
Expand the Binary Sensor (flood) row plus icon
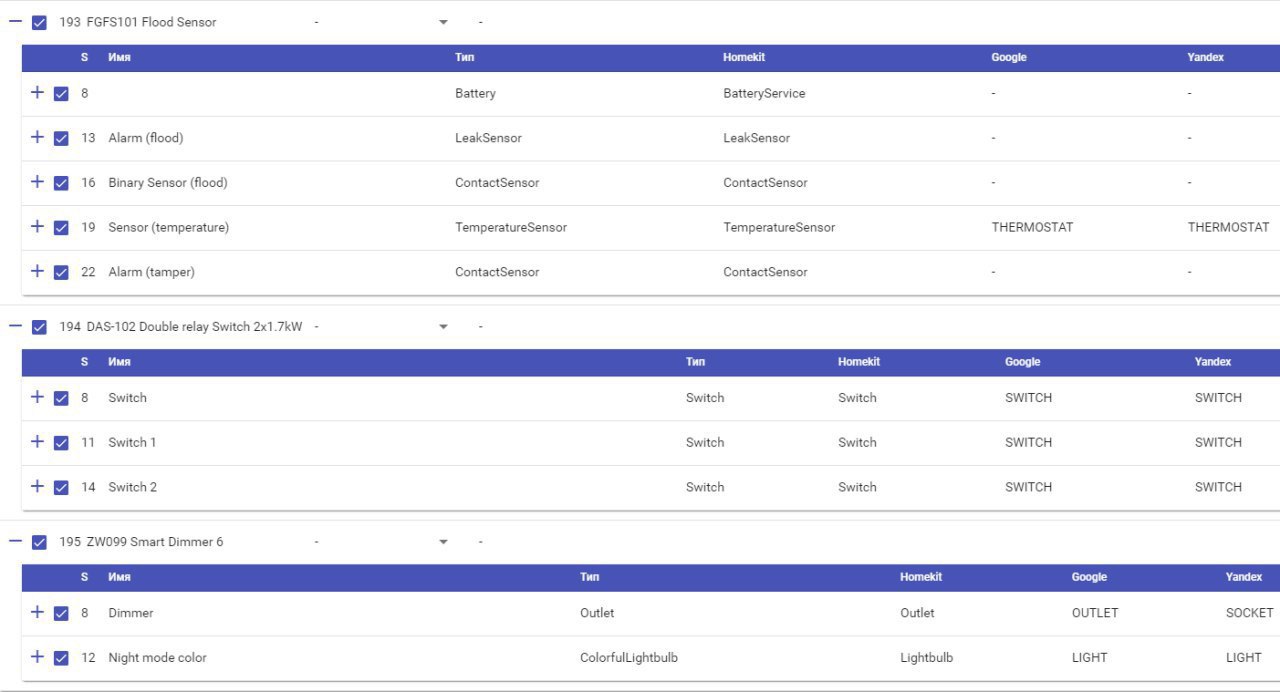37,181
